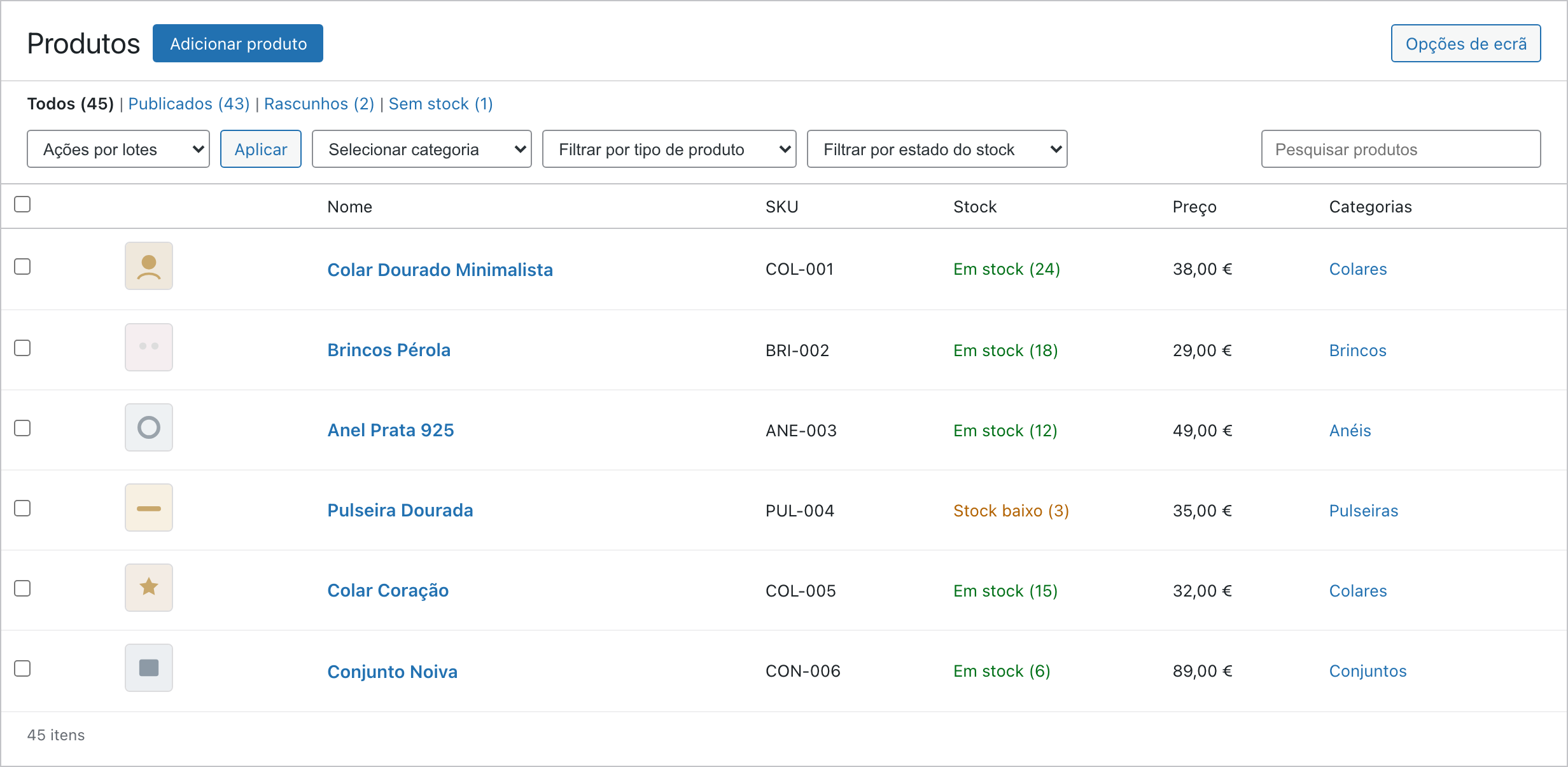
Task: Open the Colar Coração product
Action: 388,590
